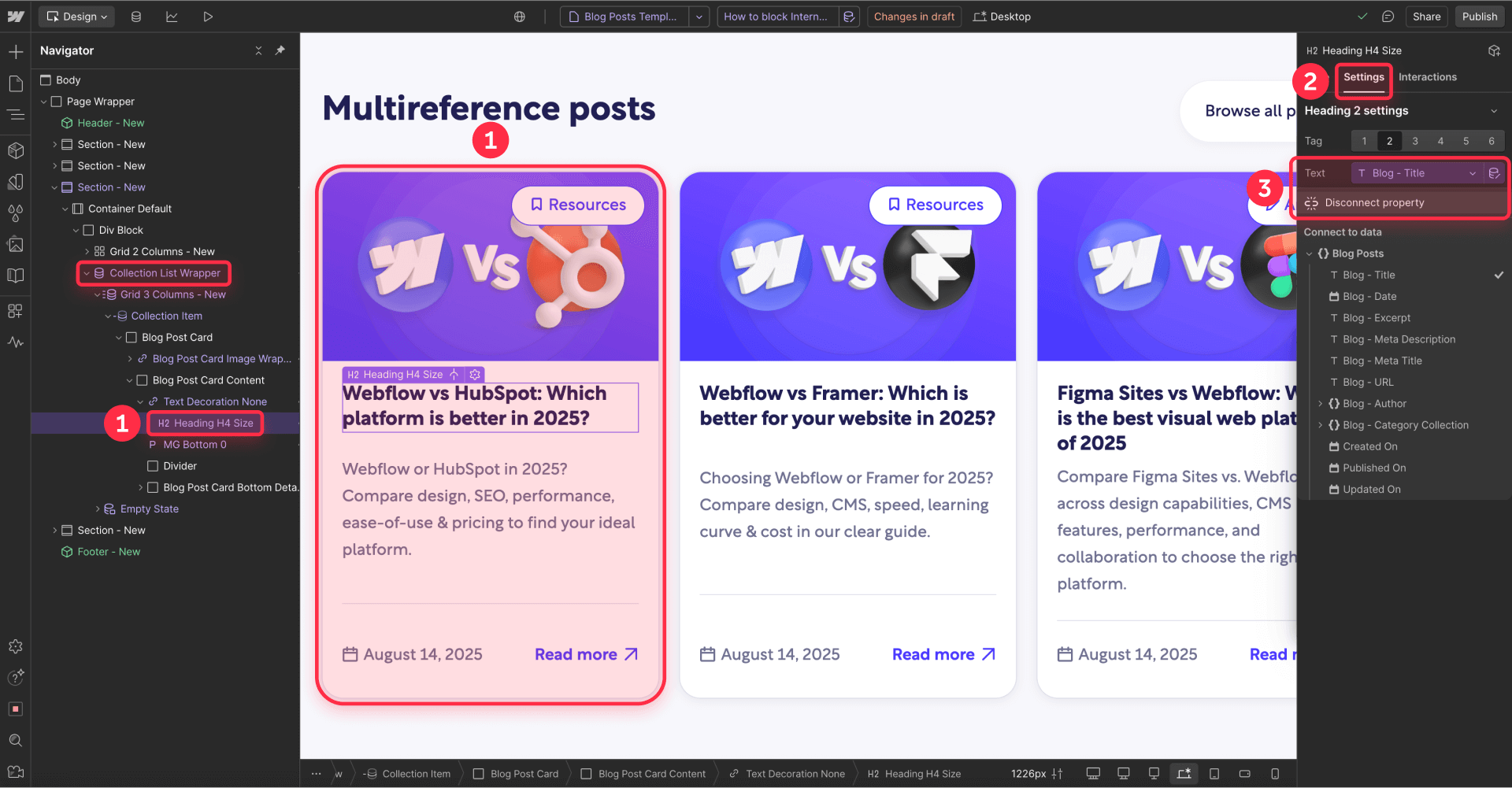Open the Apps grid-plus icon
Image resolution: width=1512 pixels, height=788 pixels.
[x=16, y=311]
